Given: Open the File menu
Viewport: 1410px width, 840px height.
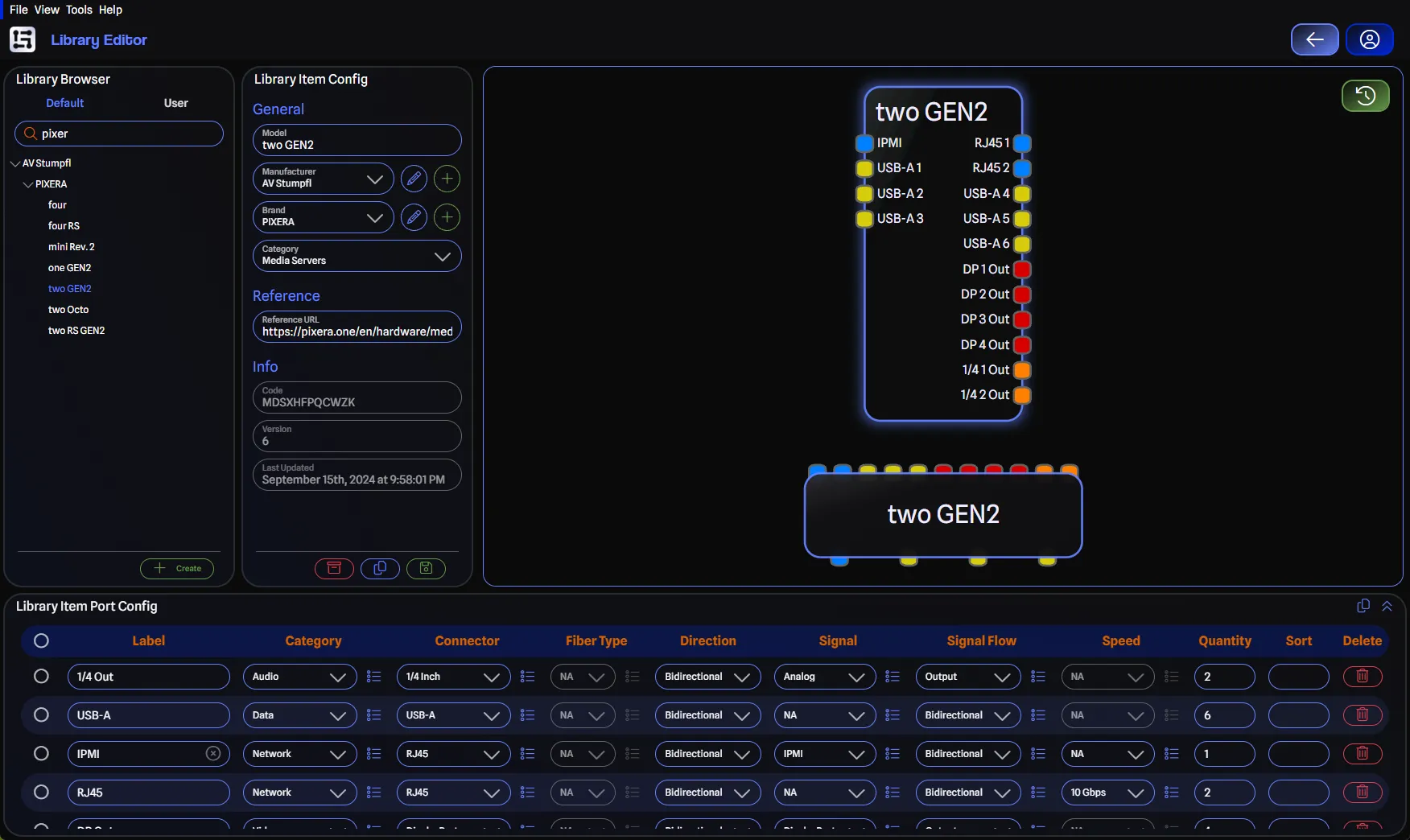Looking at the screenshot, I should [19, 10].
